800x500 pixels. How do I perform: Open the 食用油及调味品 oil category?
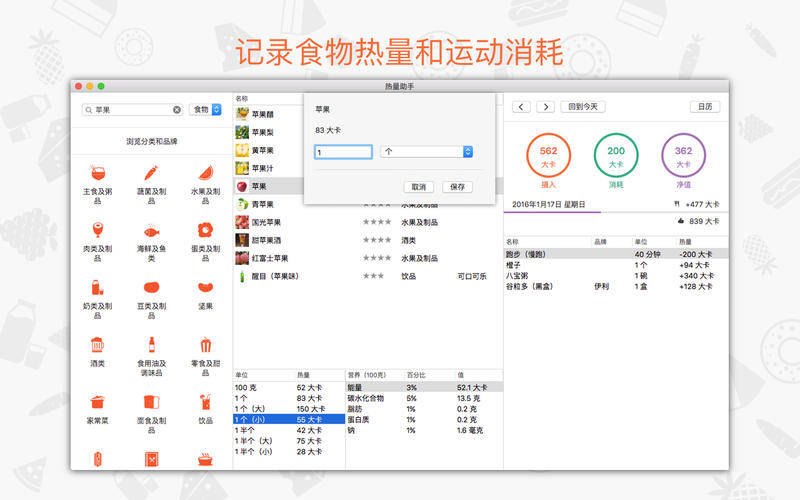(x=152, y=356)
